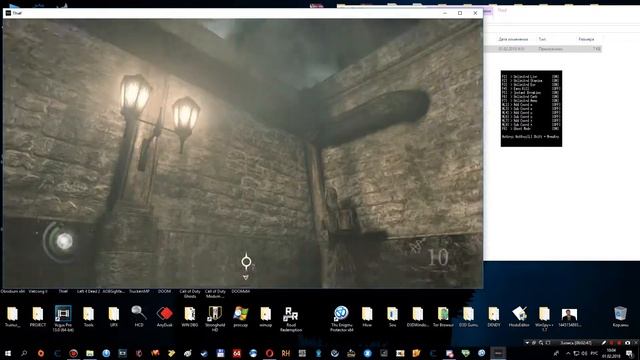Launch Road Redemption desktop shortcut

(x=291, y=319)
